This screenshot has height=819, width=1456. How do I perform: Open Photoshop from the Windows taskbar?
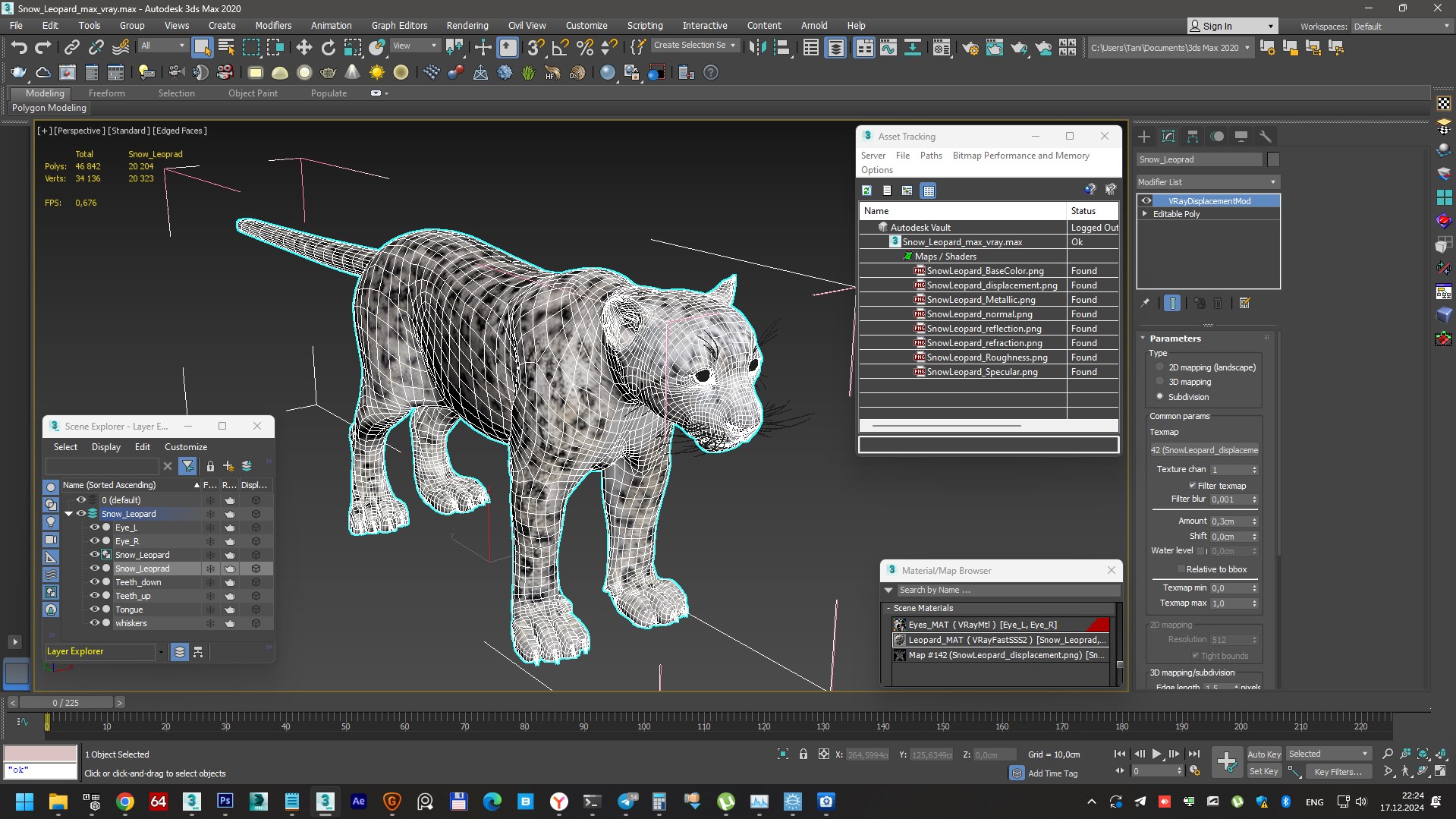pyautogui.click(x=225, y=802)
